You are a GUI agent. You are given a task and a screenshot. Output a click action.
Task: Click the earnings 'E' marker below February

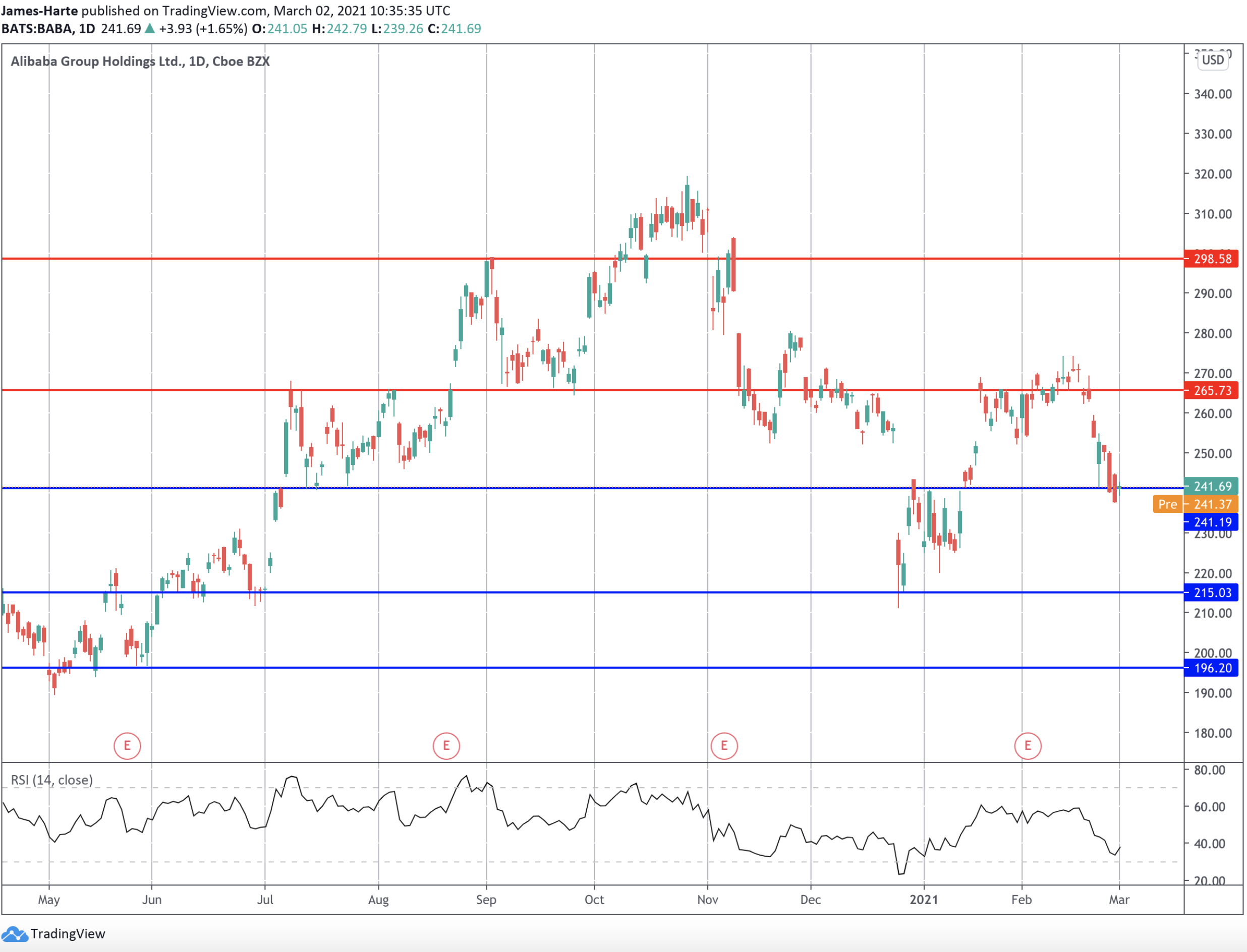point(1029,746)
